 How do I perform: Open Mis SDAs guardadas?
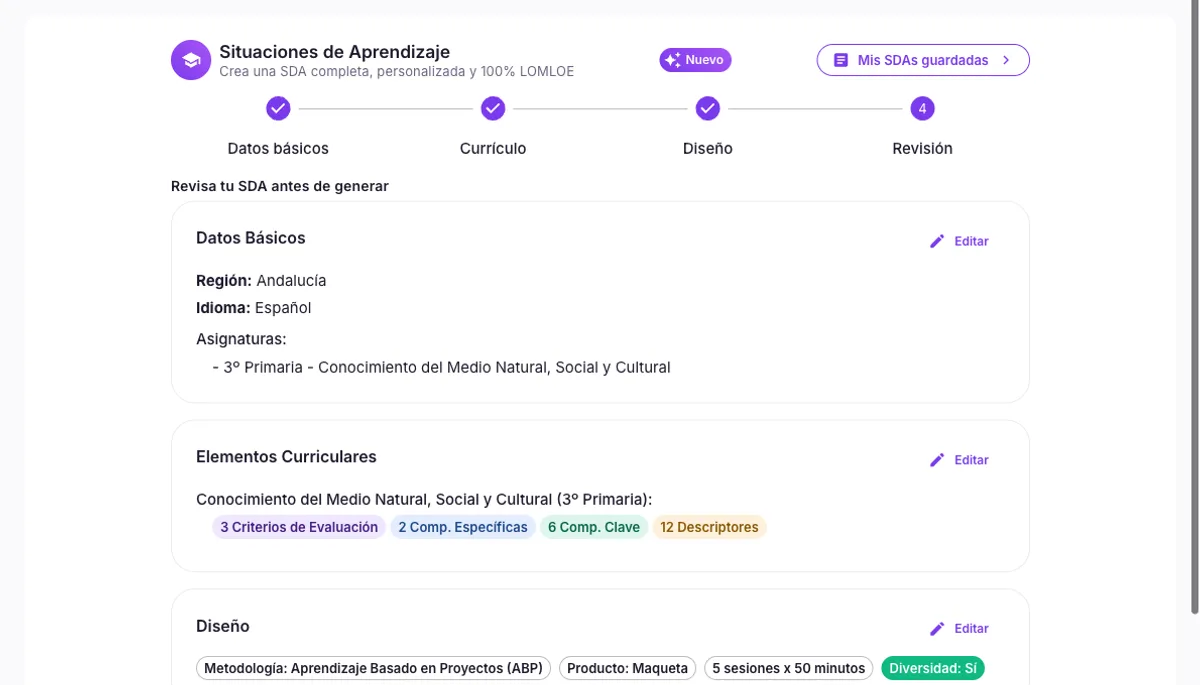[923, 60]
